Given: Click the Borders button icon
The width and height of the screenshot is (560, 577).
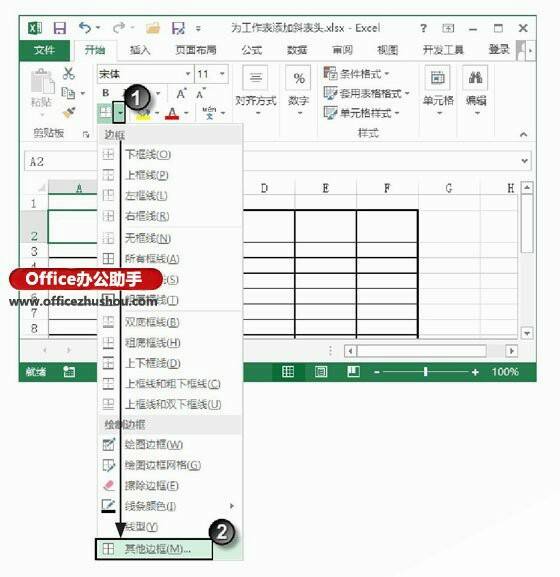Looking at the screenshot, I should pos(105,113).
